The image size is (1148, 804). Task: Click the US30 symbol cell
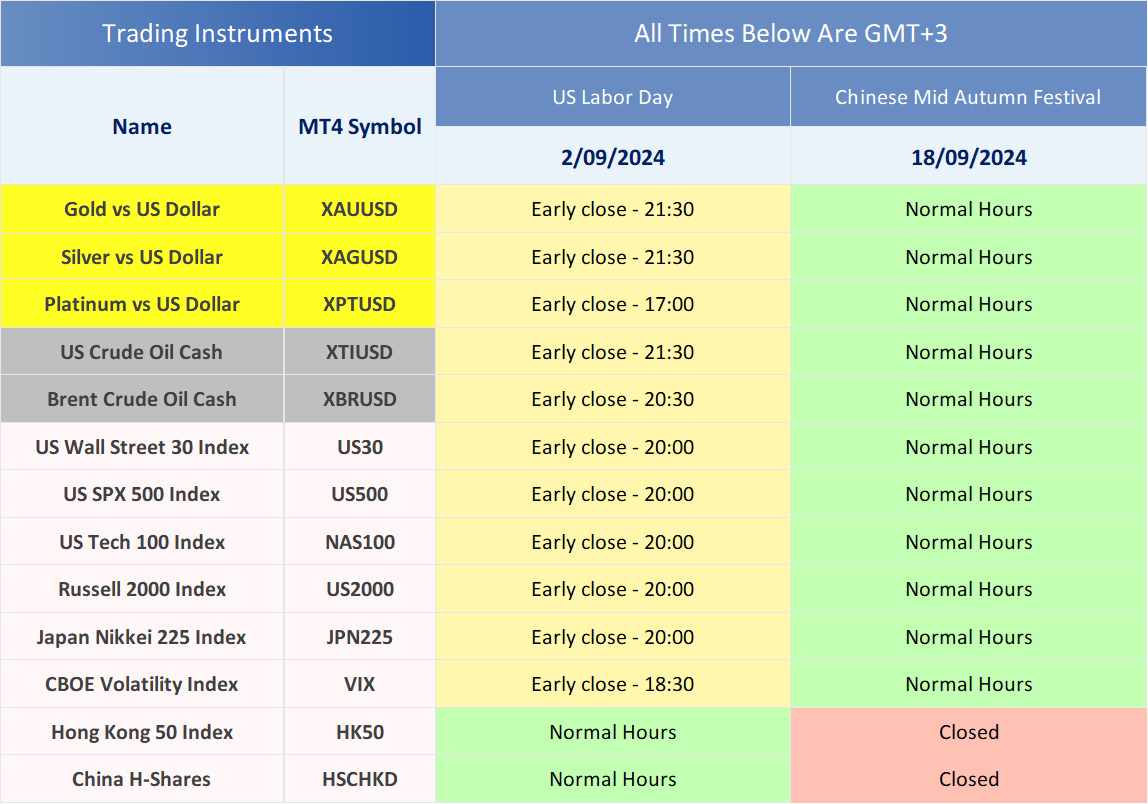359,447
